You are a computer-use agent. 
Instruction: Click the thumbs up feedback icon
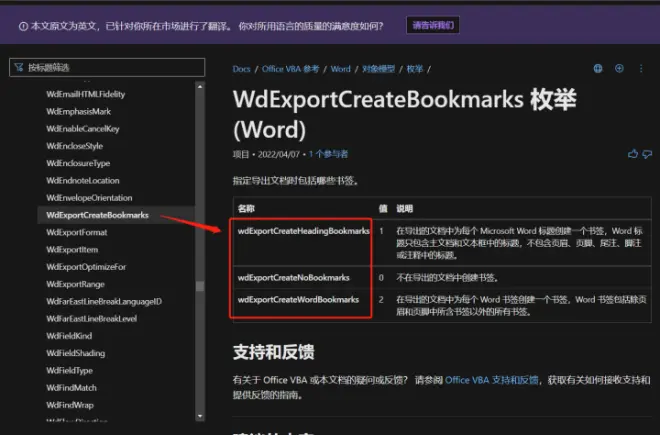pos(633,154)
